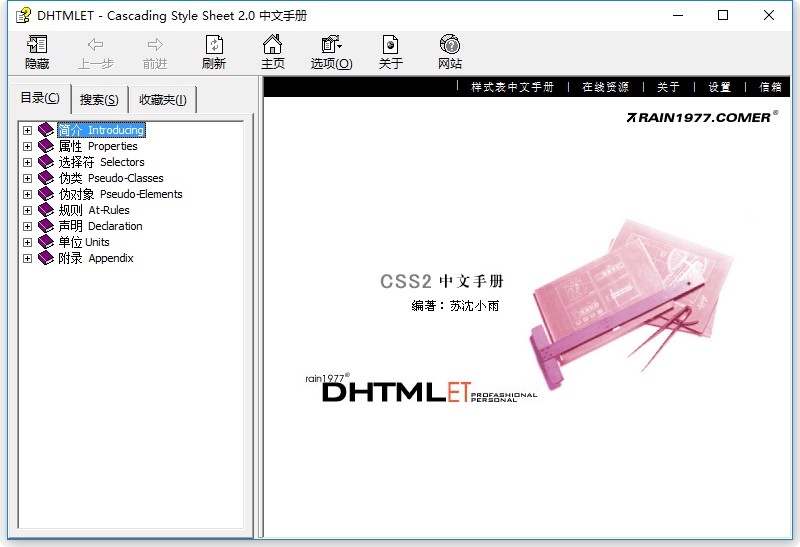Select the 声明 Declaration tree label

(100, 226)
